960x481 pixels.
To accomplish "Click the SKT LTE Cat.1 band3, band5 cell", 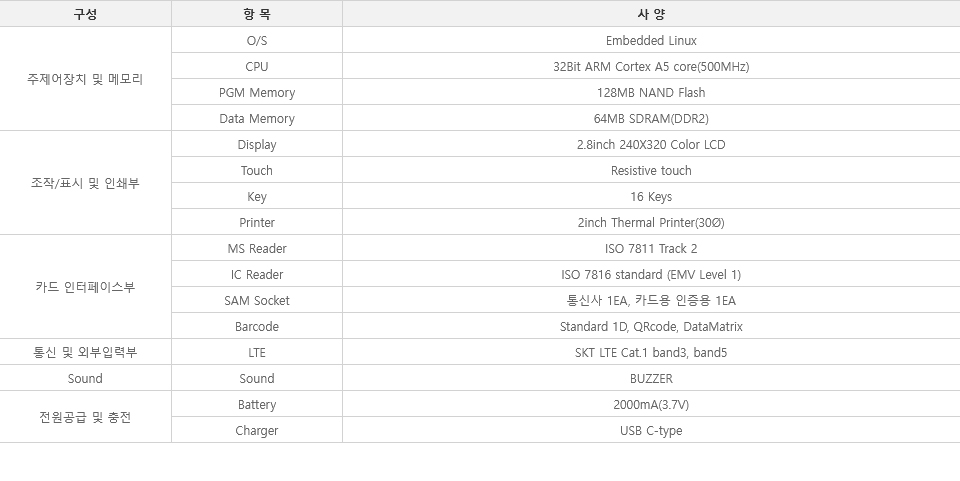I will point(651,352).
